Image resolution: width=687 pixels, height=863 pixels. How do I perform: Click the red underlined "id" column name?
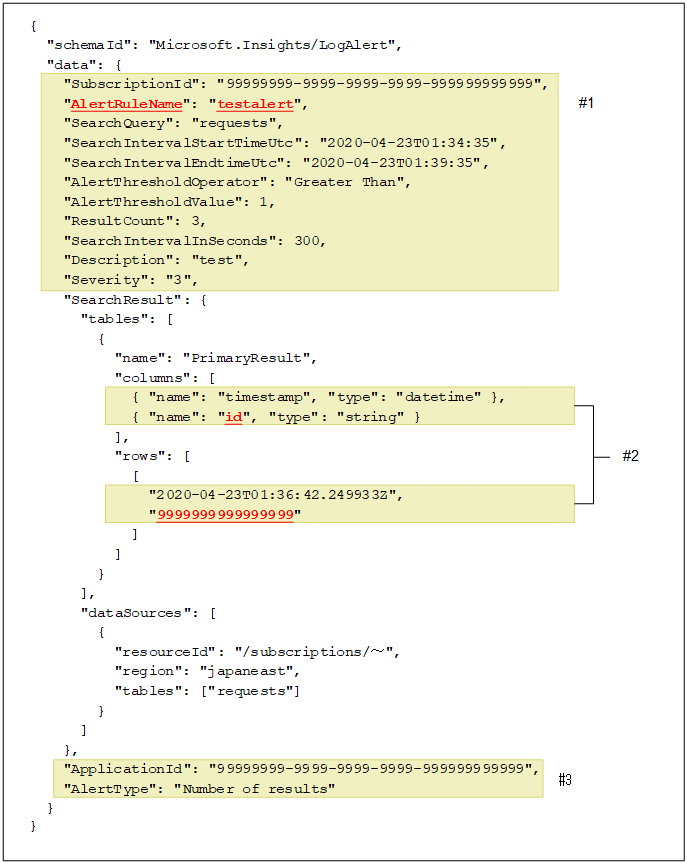click(233, 417)
